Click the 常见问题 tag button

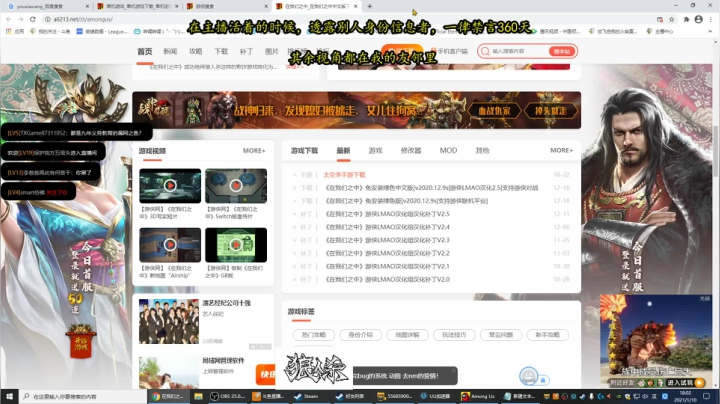(x=501, y=335)
